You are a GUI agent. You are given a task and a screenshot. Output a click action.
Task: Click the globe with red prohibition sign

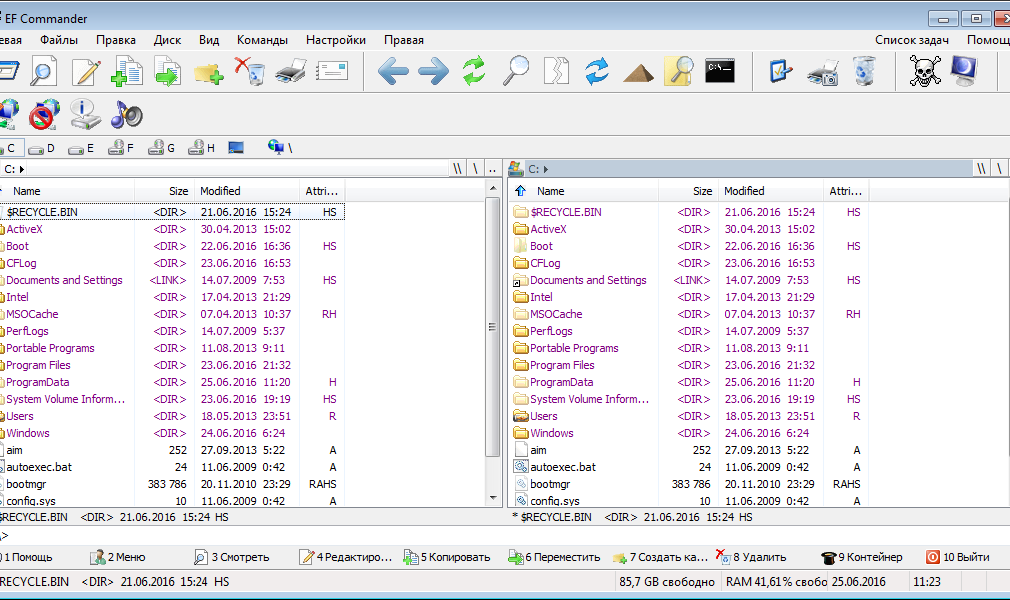44,115
